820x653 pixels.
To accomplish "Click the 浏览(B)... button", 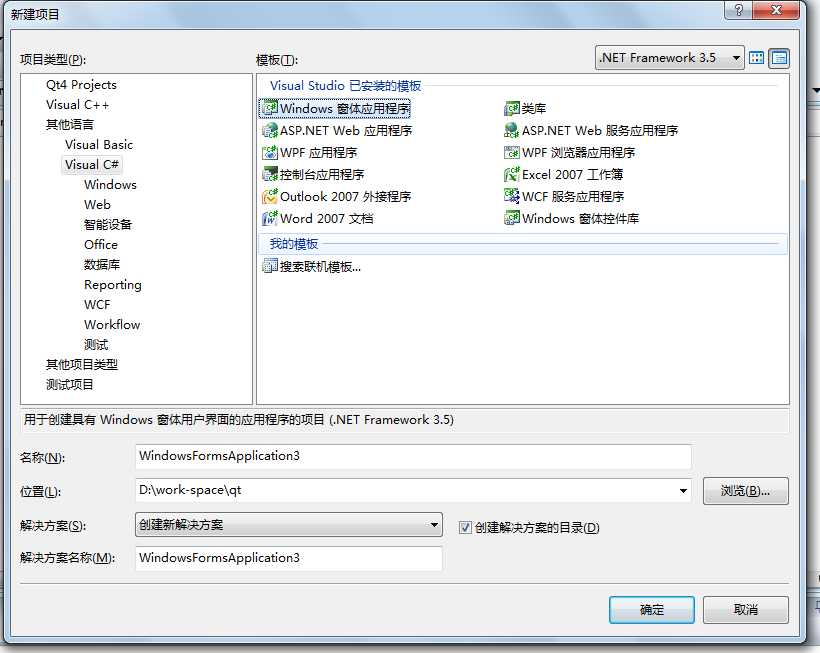I will (746, 490).
